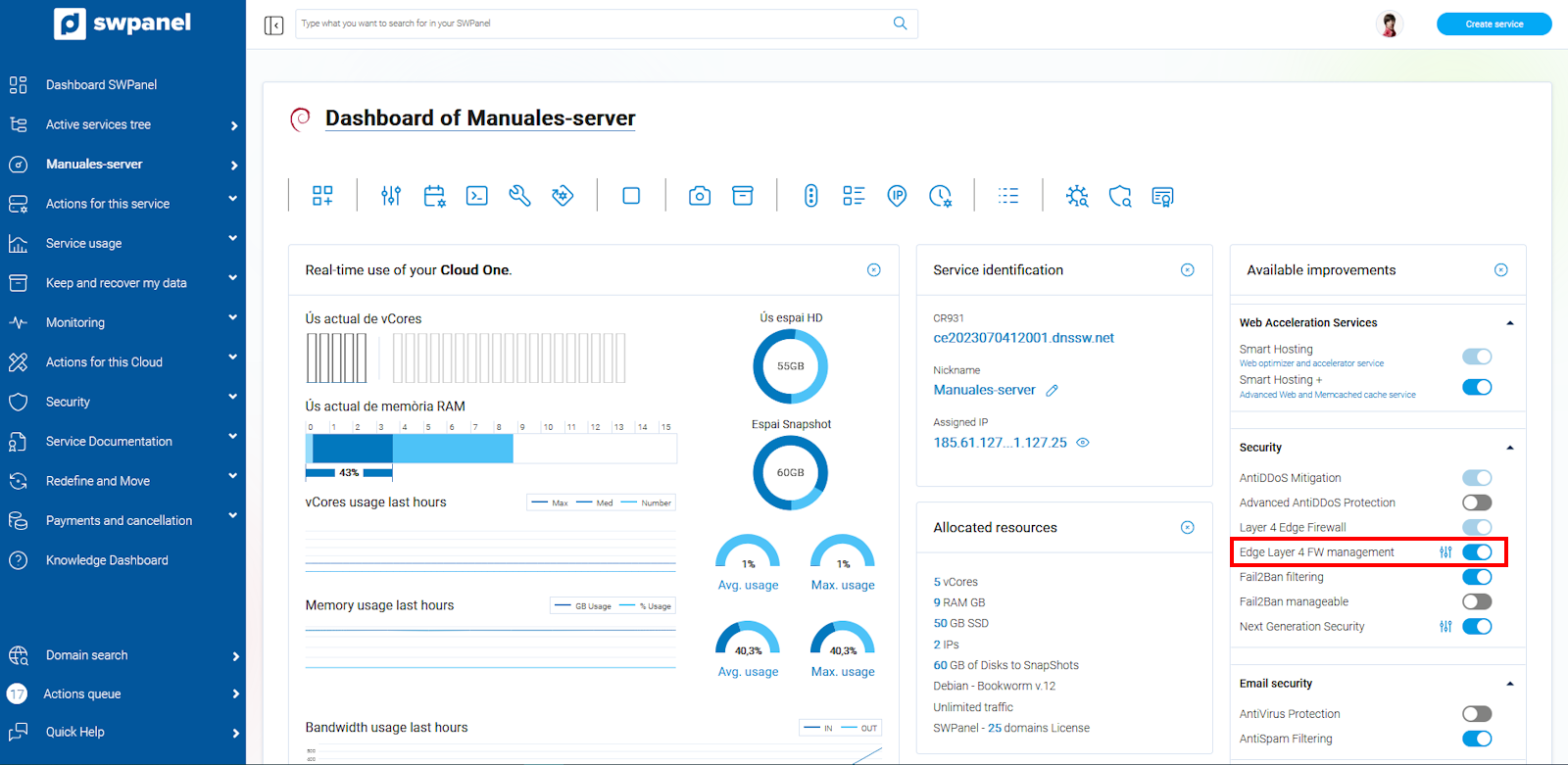Click the stop square toolbar icon
Screen dimensions: 1568x765
(631, 196)
